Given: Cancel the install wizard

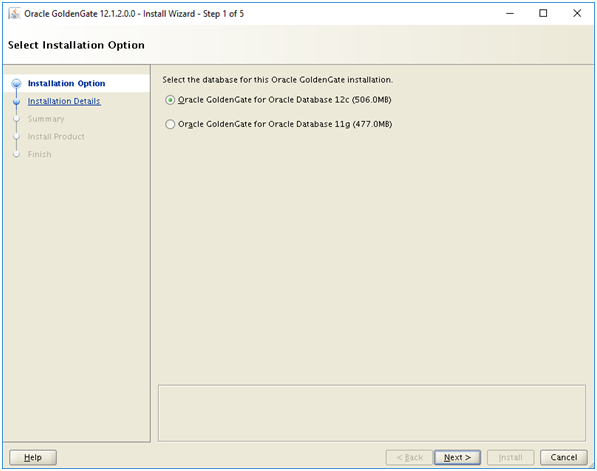Looking at the screenshot, I should (563, 457).
